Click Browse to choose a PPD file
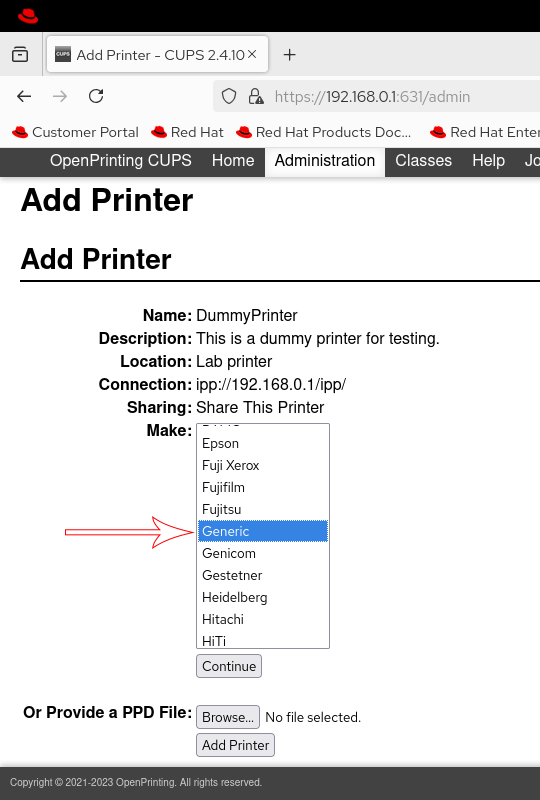540x800 pixels. click(228, 717)
